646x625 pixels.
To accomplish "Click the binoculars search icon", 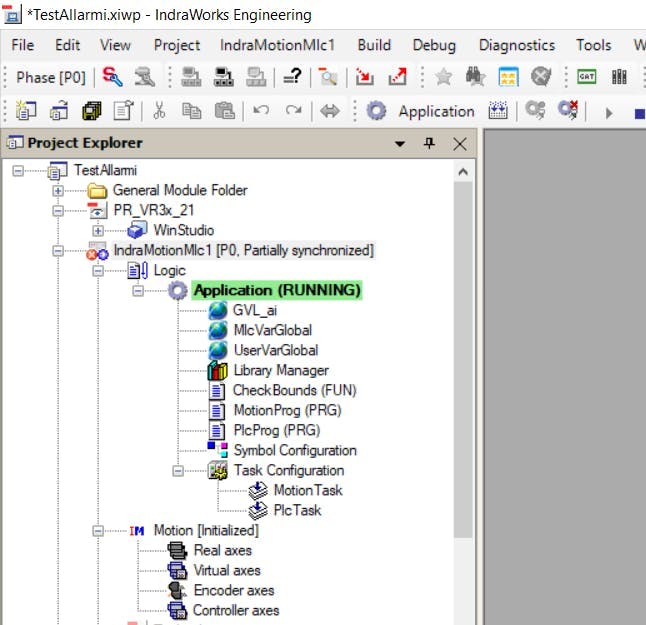I will [x=475, y=77].
